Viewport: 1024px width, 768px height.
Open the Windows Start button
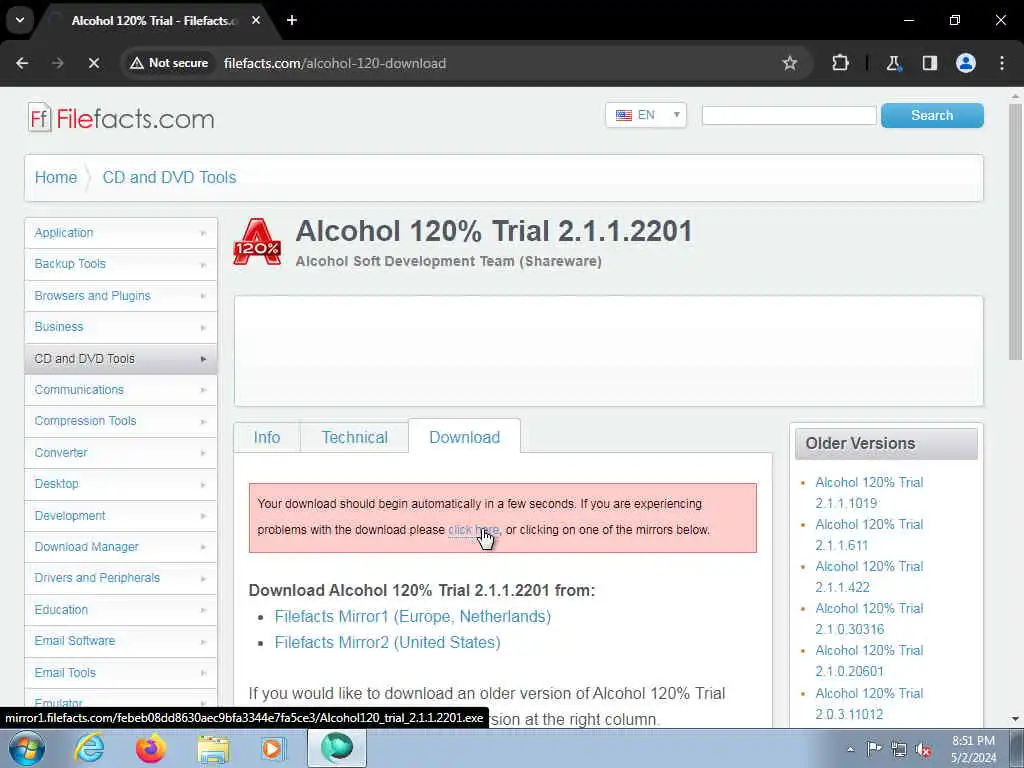27,749
